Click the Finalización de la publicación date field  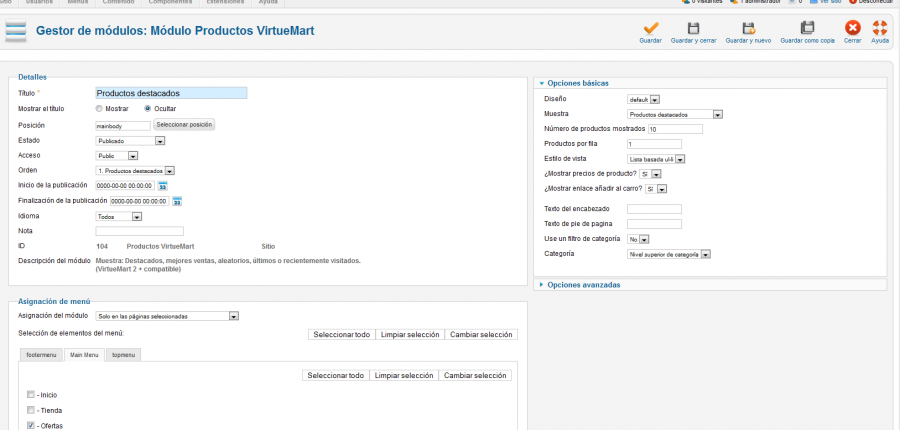click(139, 202)
